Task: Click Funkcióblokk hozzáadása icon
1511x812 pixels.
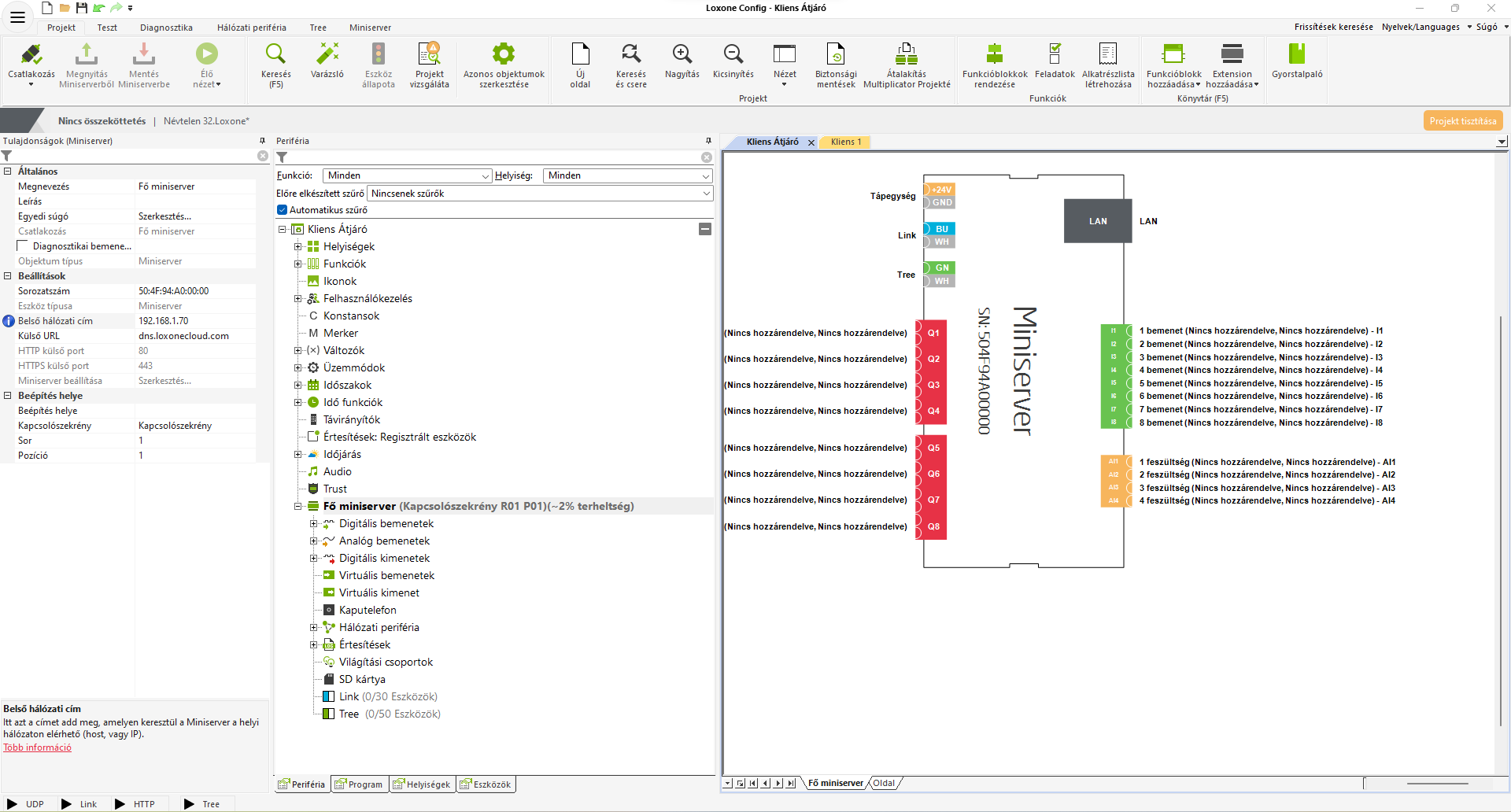Action: [x=1173, y=54]
